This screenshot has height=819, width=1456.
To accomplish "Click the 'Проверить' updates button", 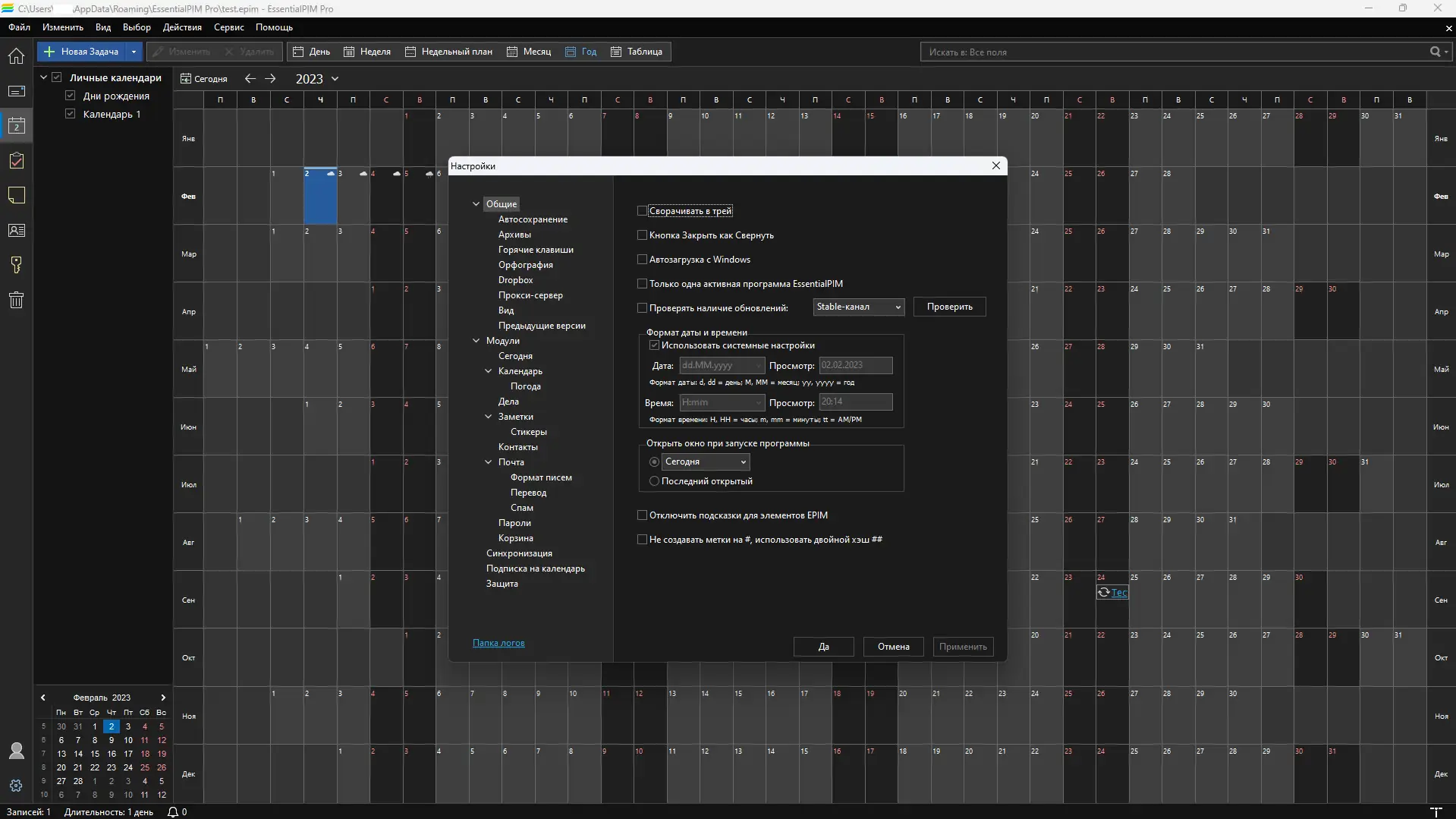I will pyautogui.click(x=949, y=307).
